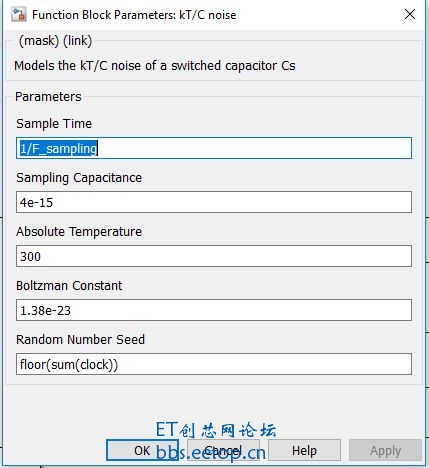The height and width of the screenshot is (468, 429).
Task: Discard changes using the Cancel button
Action: [223, 450]
